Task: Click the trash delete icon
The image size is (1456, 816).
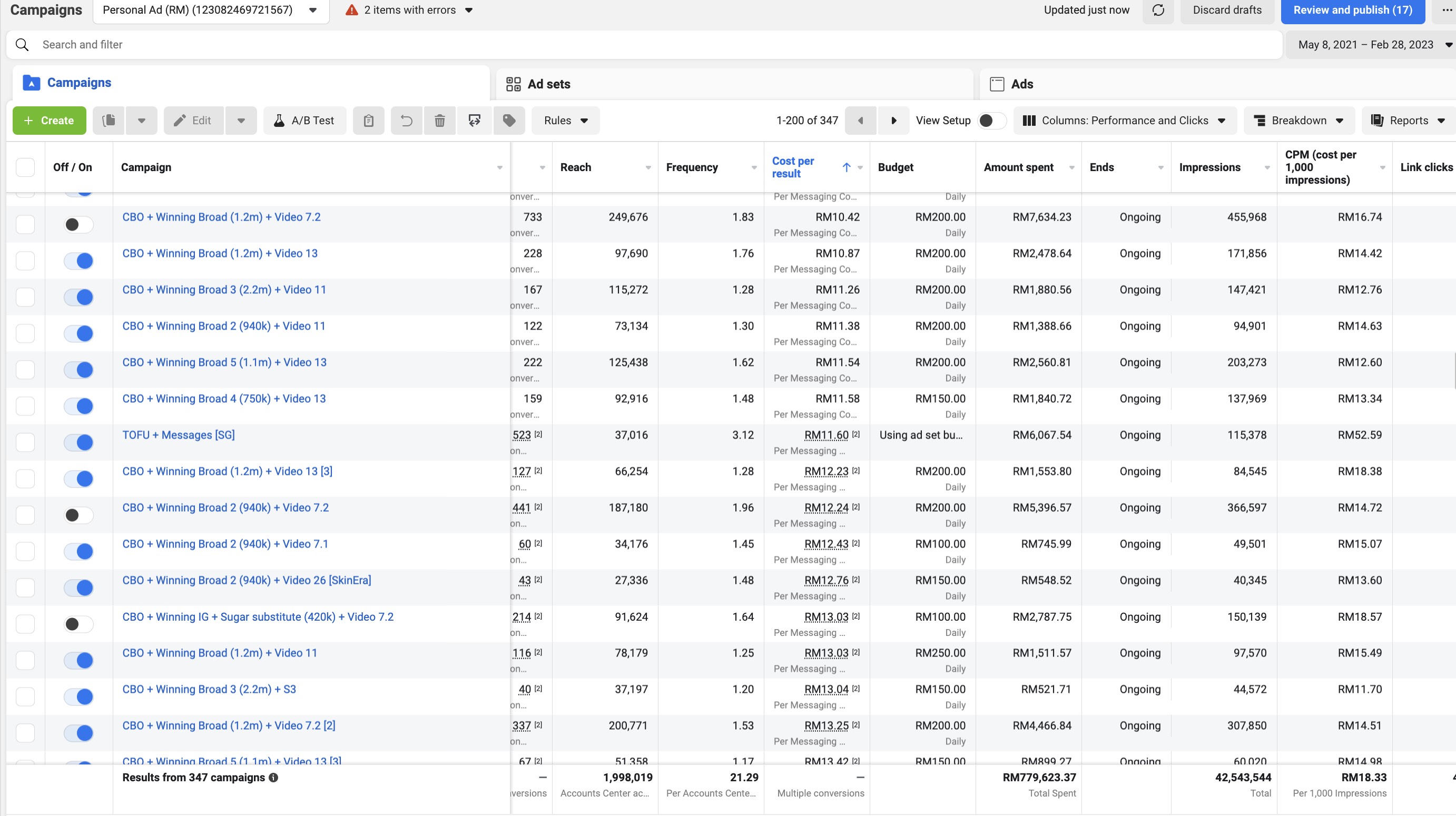Action: click(440, 120)
